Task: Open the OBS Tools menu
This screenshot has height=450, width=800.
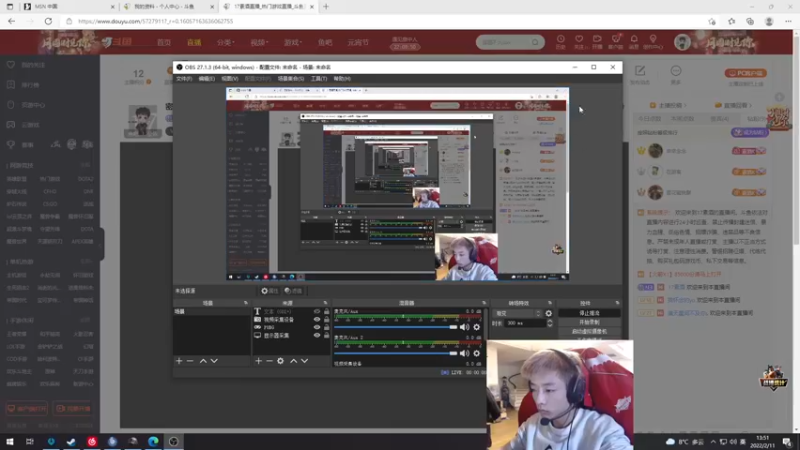Action: tap(319, 79)
